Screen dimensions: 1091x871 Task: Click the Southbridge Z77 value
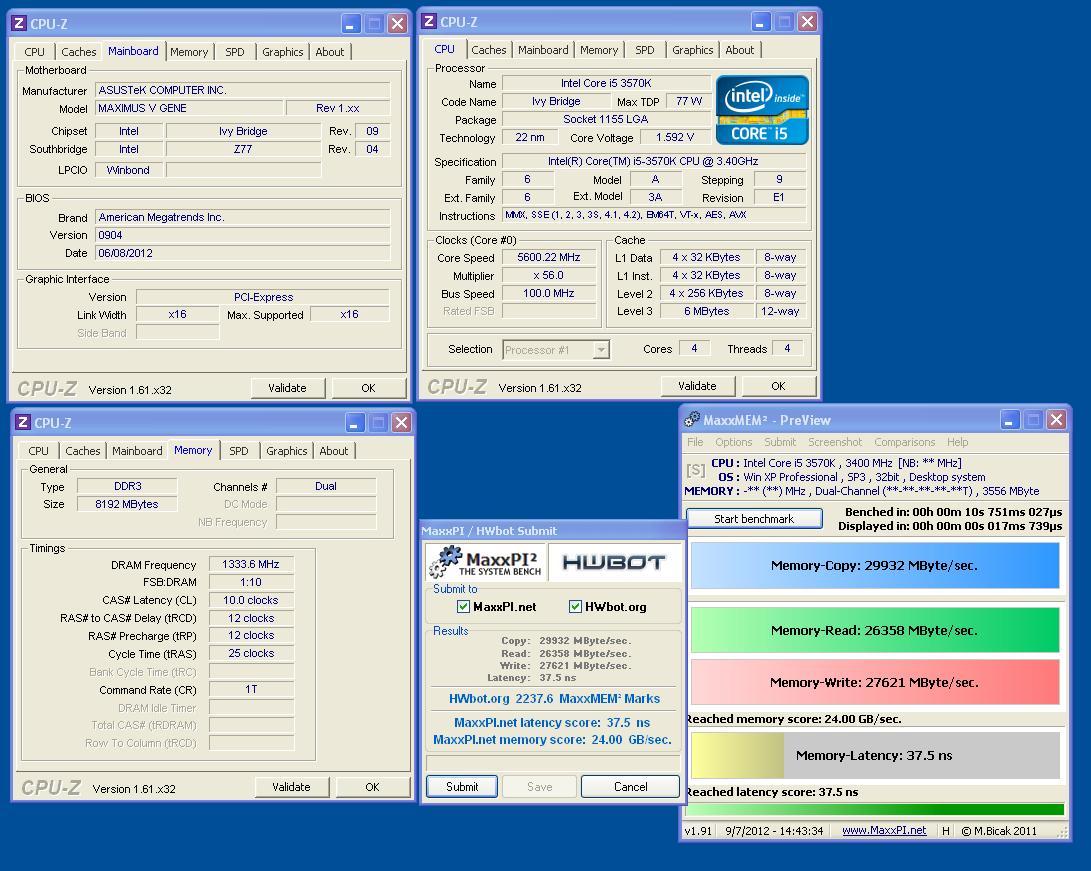coord(243,149)
